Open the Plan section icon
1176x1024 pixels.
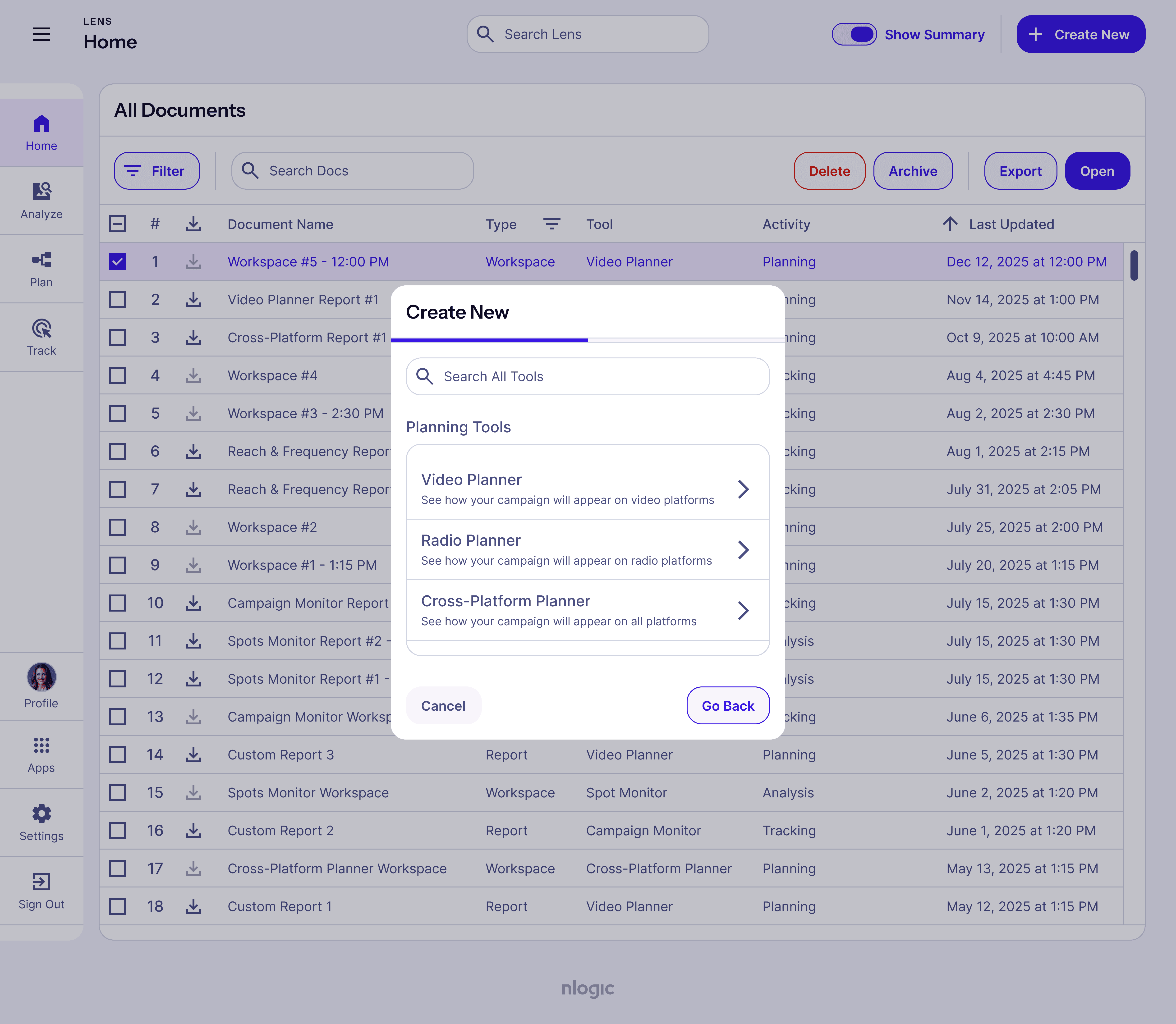click(41, 261)
